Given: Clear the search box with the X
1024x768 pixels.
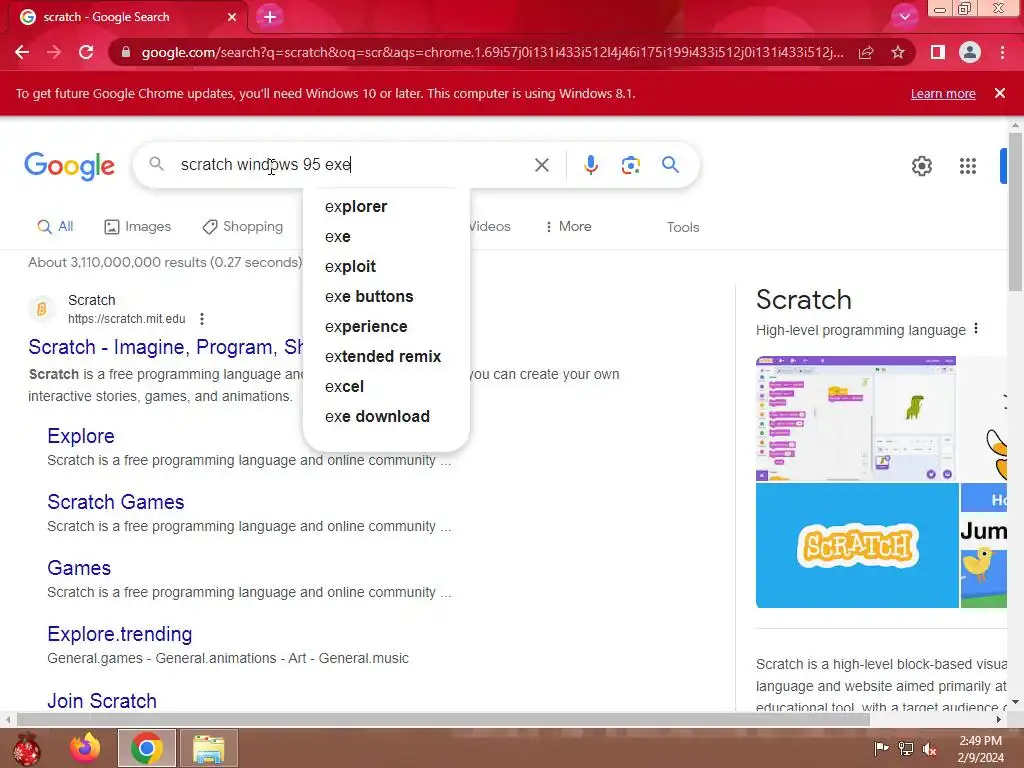Looking at the screenshot, I should [x=541, y=165].
